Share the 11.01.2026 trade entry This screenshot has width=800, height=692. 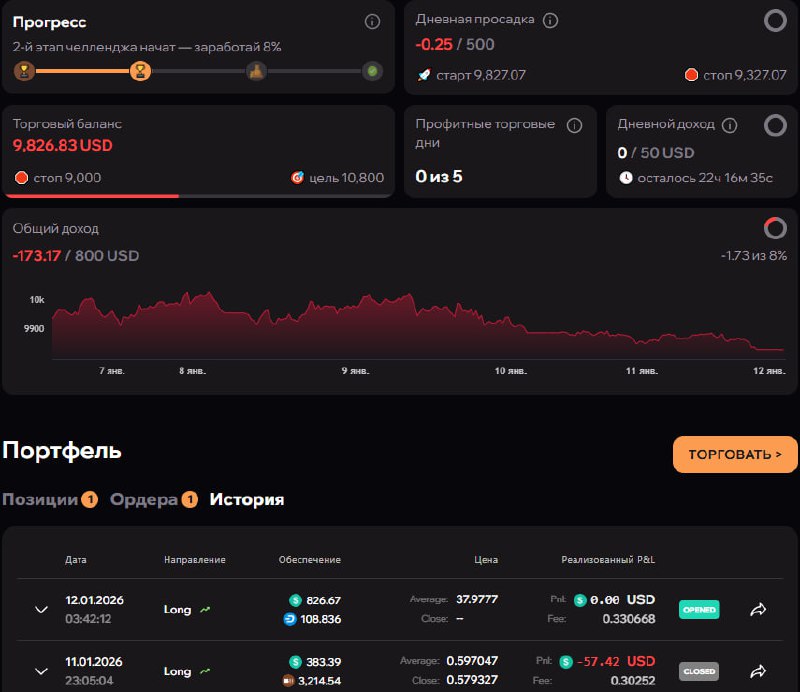(758, 671)
